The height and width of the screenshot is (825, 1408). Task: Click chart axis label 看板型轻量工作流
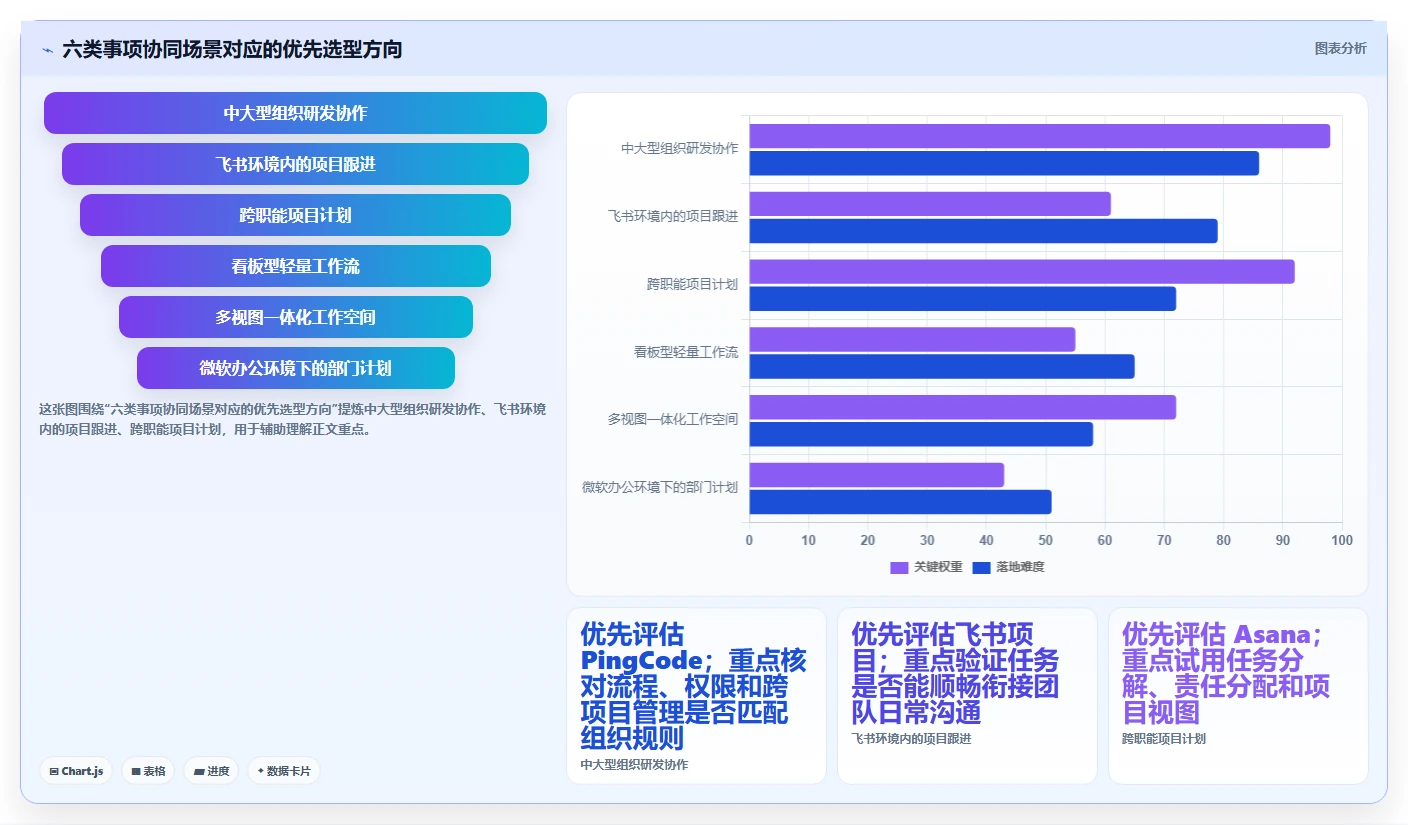[x=686, y=352]
